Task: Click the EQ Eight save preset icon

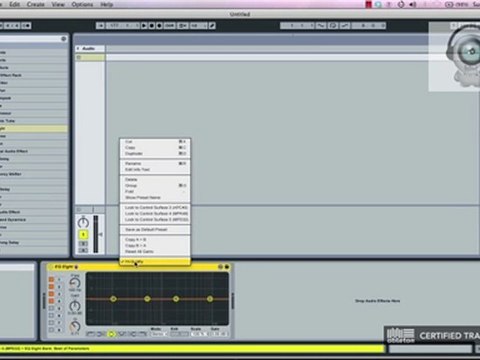Action: click(x=227, y=267)
